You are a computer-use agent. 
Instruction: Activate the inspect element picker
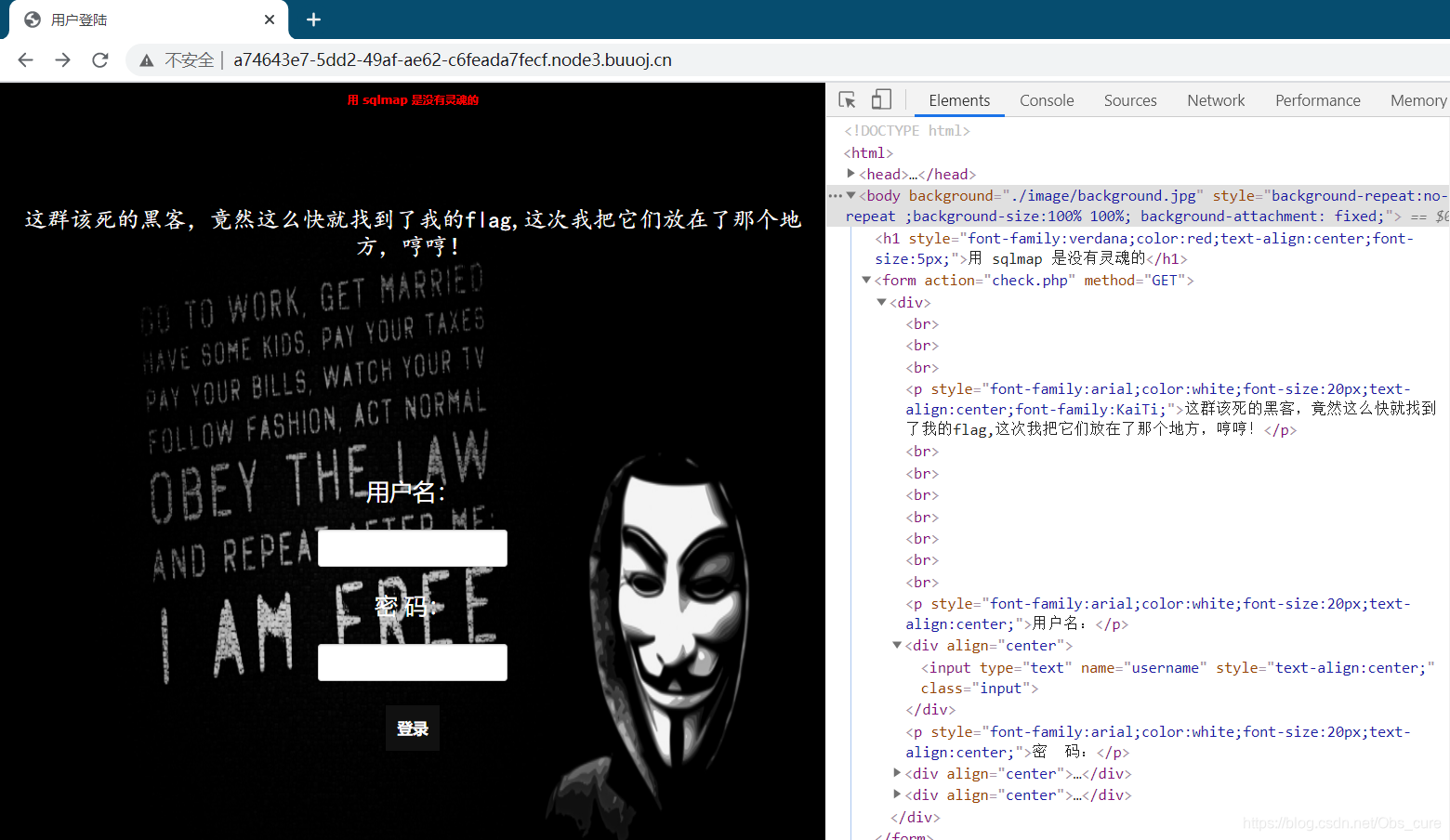point(847,100)
